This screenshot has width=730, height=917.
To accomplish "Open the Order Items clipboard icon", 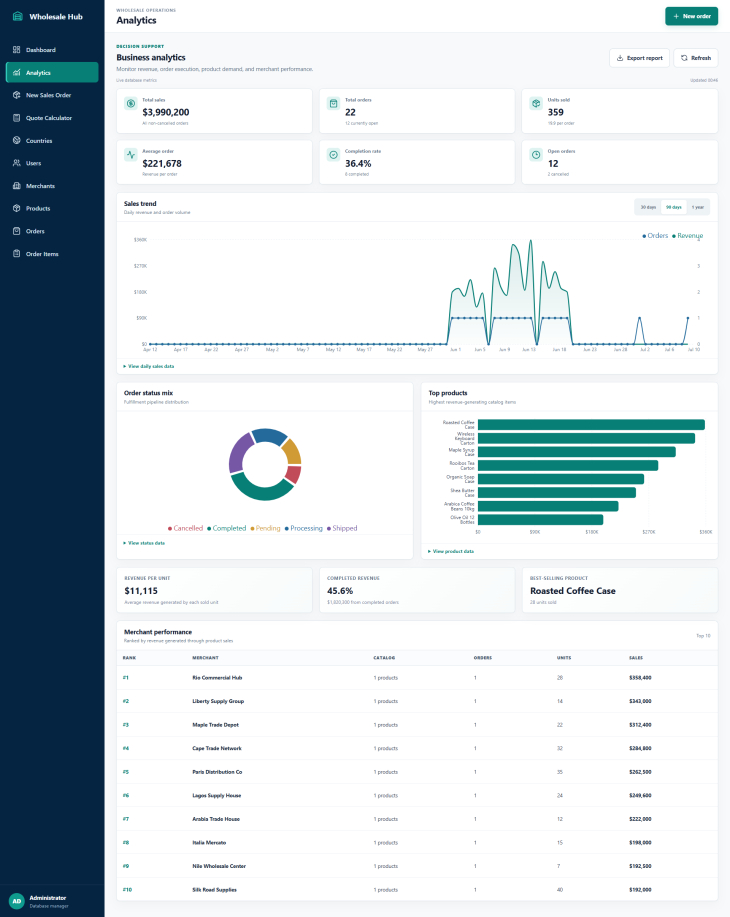I will pyautogui.click(x=16, y=254).
